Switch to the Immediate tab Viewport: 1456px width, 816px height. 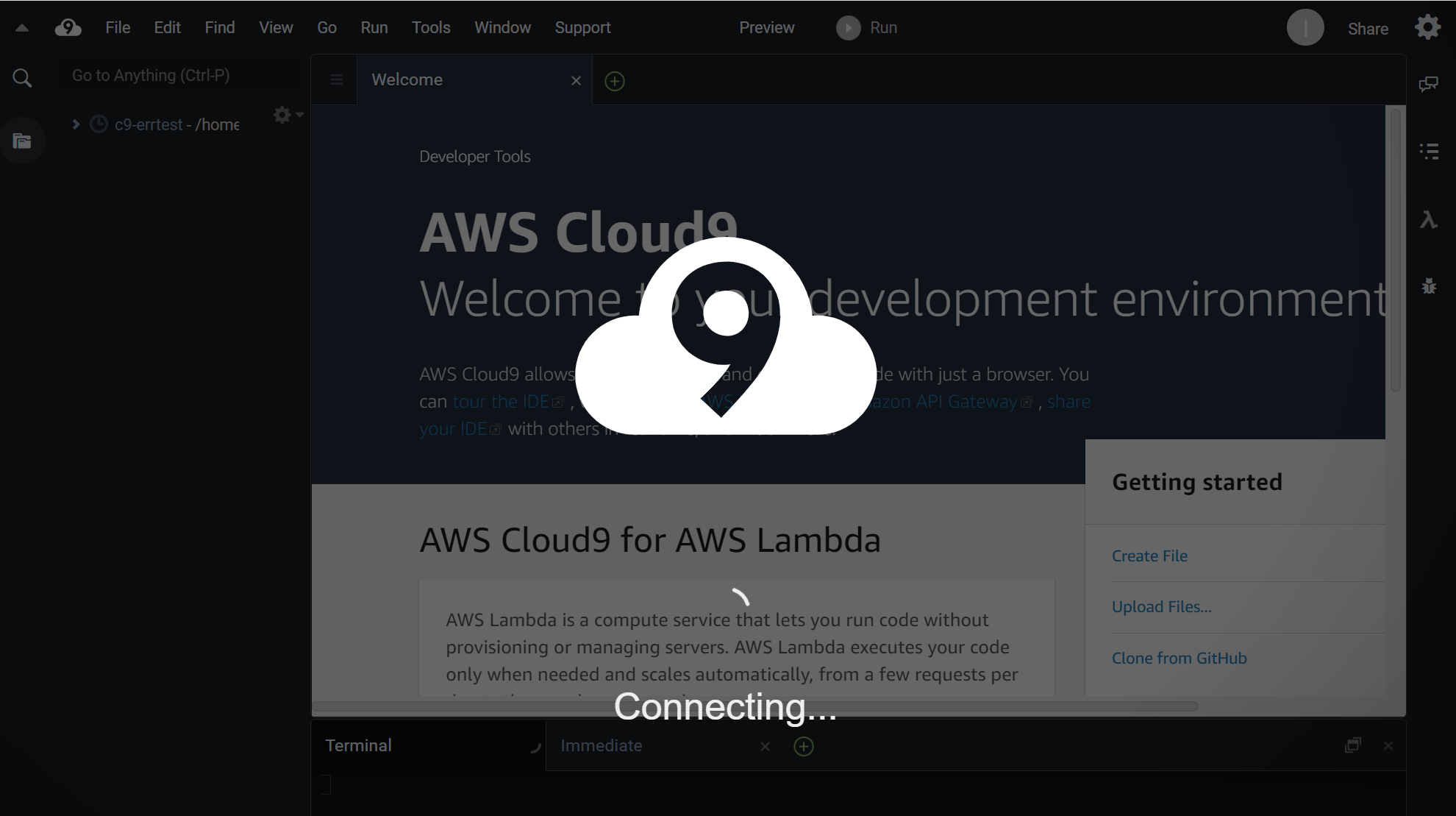coord(601,745)
